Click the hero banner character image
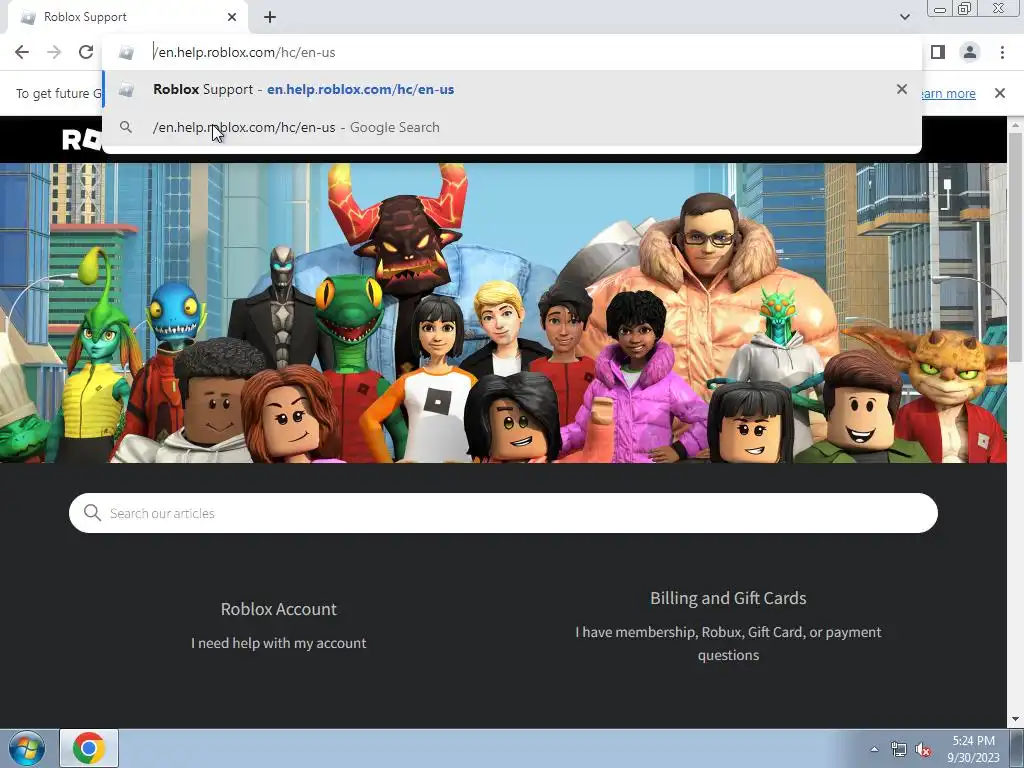 503,313
